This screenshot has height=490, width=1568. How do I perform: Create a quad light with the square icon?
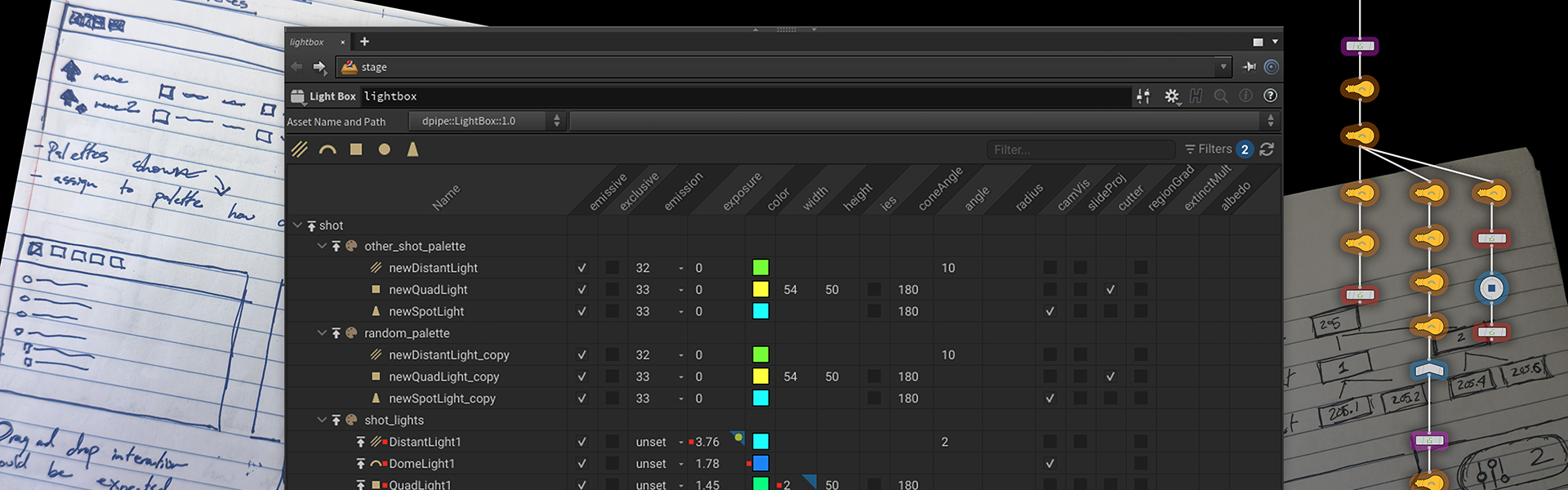coord(356,149)
